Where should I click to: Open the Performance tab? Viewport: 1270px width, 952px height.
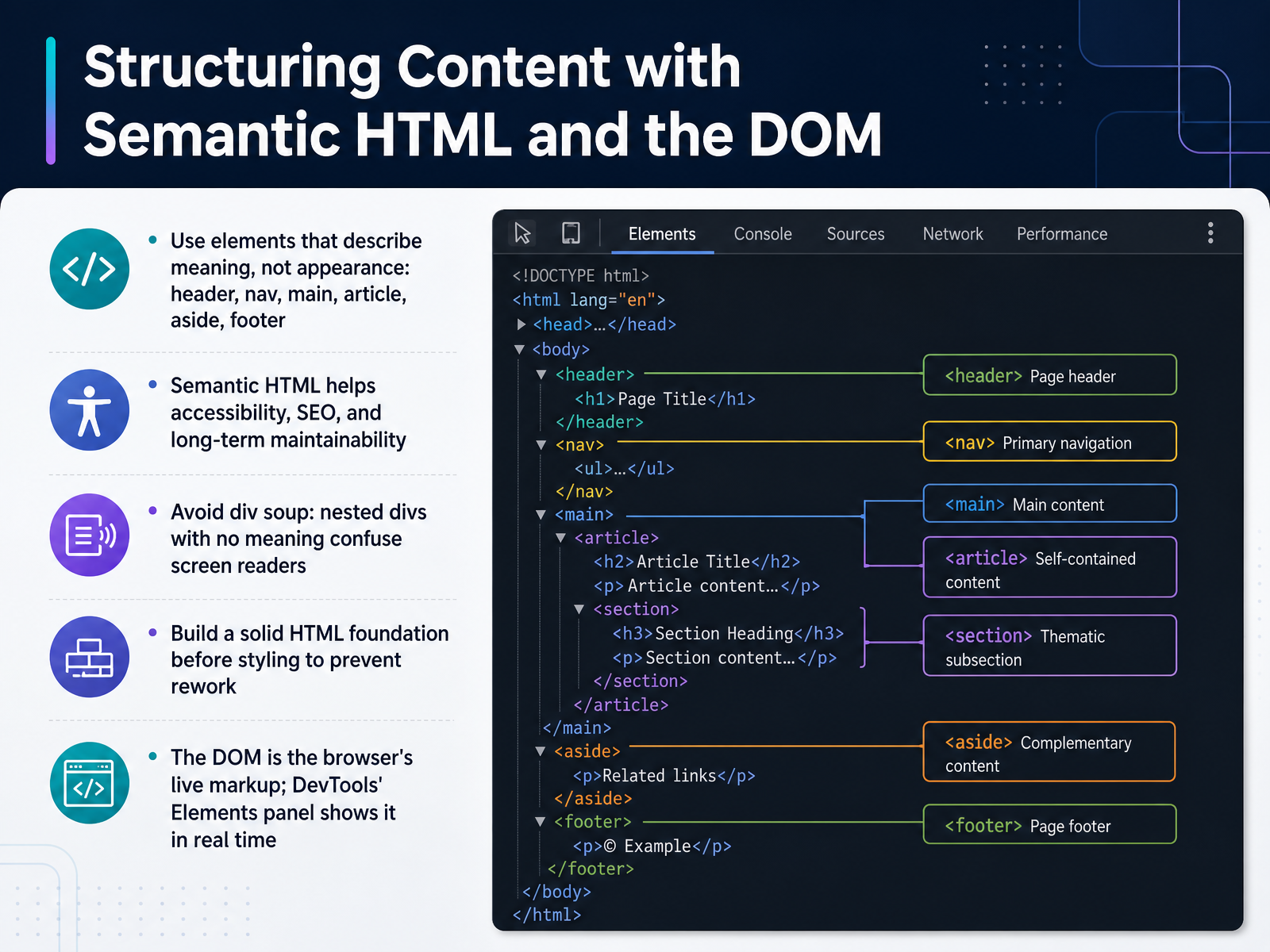pyautogui.click(x=1062, y=234)
